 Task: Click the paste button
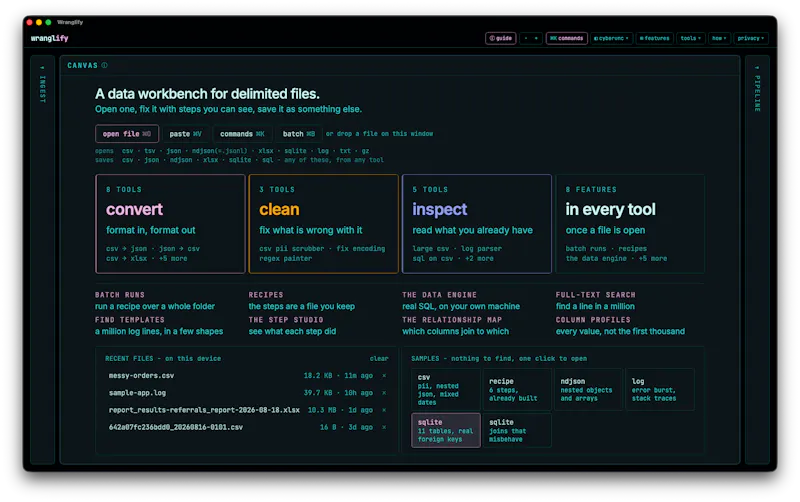pyautogui.click(x=185, y=134)
